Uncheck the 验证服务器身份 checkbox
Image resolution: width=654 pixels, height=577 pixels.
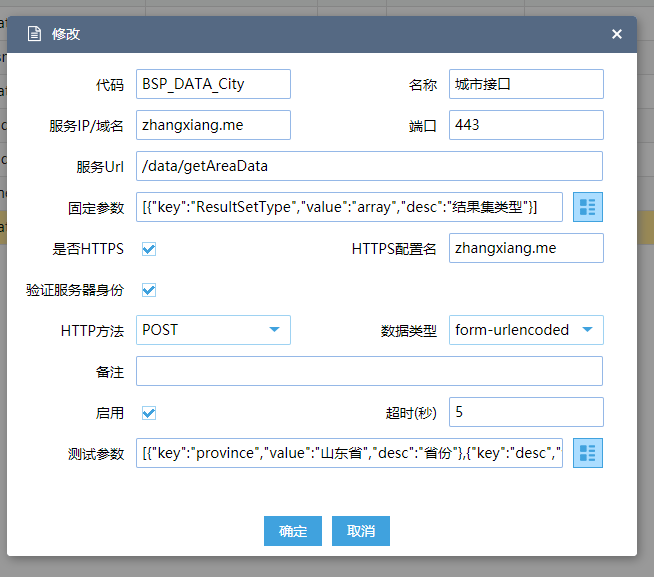coord(149,290)
